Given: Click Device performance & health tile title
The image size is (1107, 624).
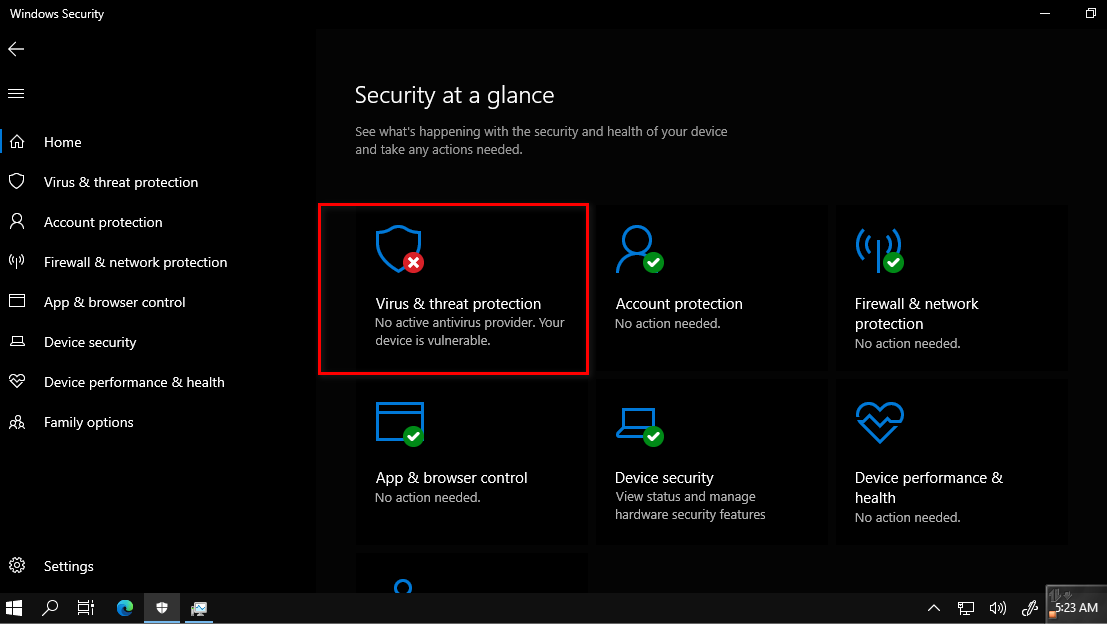Looking at the screenshot, I should pyautogui.click(x=928, y=488).
